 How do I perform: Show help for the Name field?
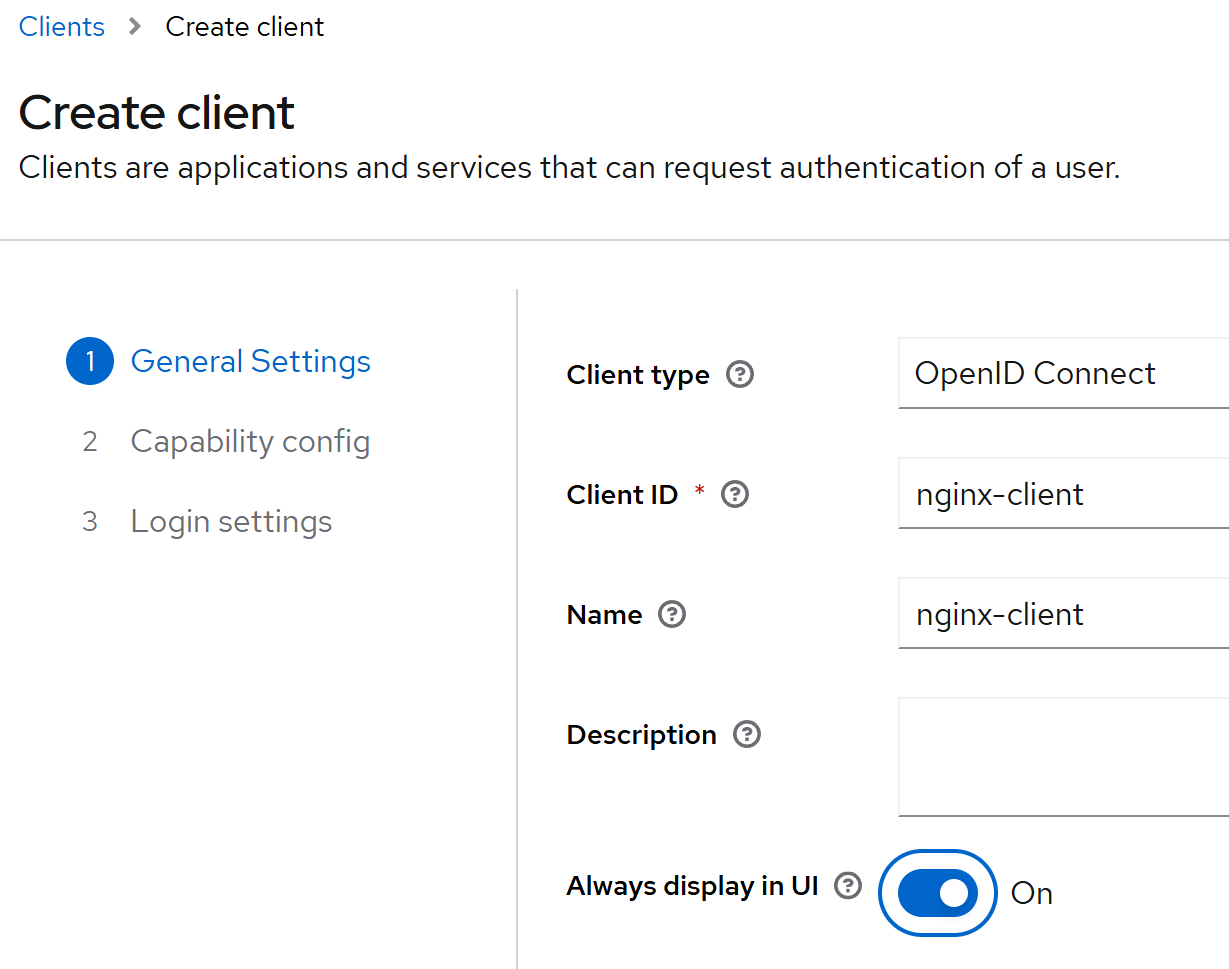tap(672, 615)
